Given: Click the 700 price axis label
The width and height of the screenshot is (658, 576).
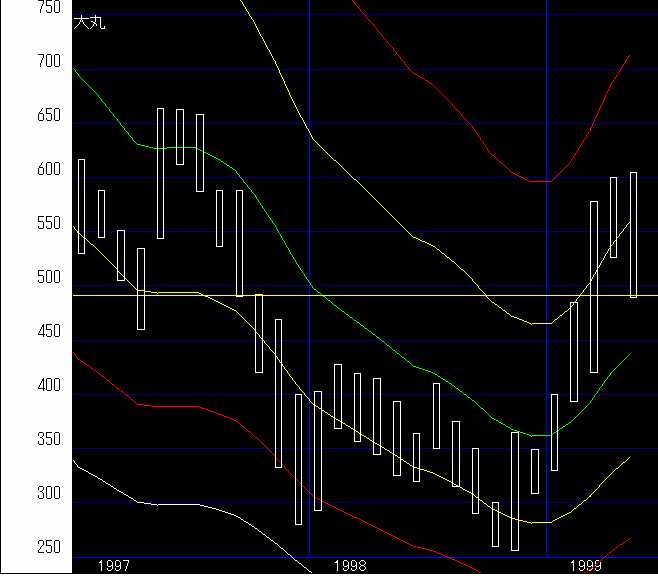Looking at the screenshot, I should pos(48,62).
